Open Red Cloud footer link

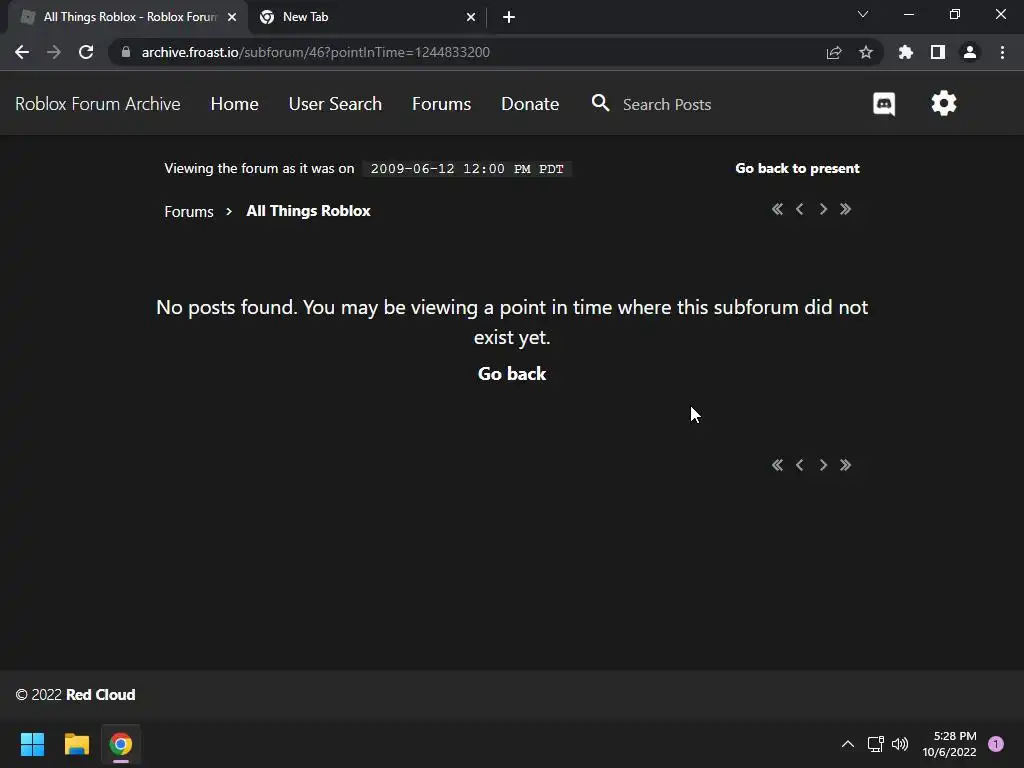(101, 695)
